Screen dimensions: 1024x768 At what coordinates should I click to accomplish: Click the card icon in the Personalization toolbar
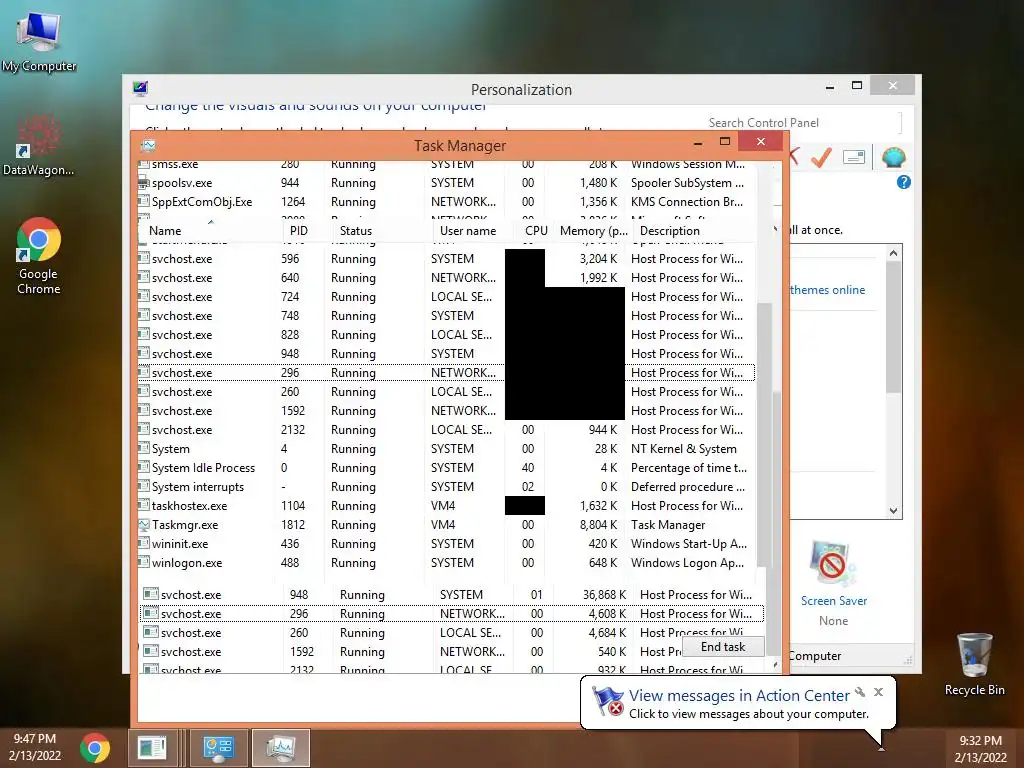(x=854, y=157)
